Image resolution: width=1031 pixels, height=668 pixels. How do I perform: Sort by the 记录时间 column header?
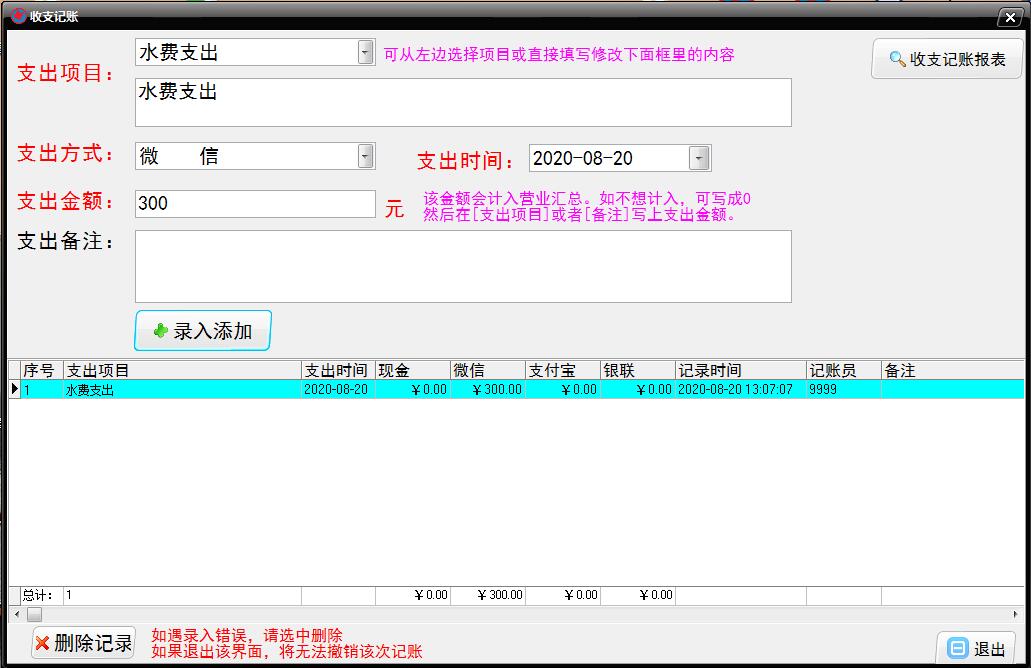click(x=740, y=371)
